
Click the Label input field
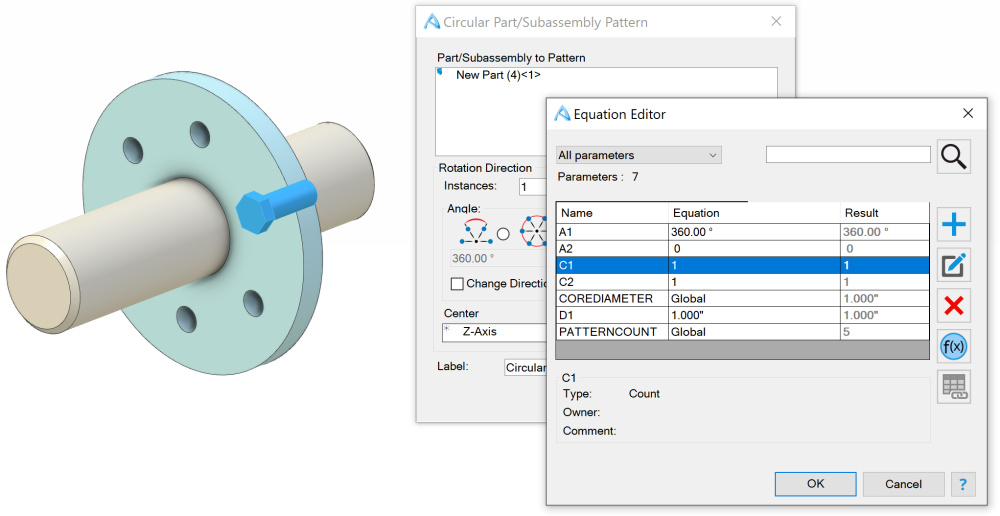[x=526, y=367]
